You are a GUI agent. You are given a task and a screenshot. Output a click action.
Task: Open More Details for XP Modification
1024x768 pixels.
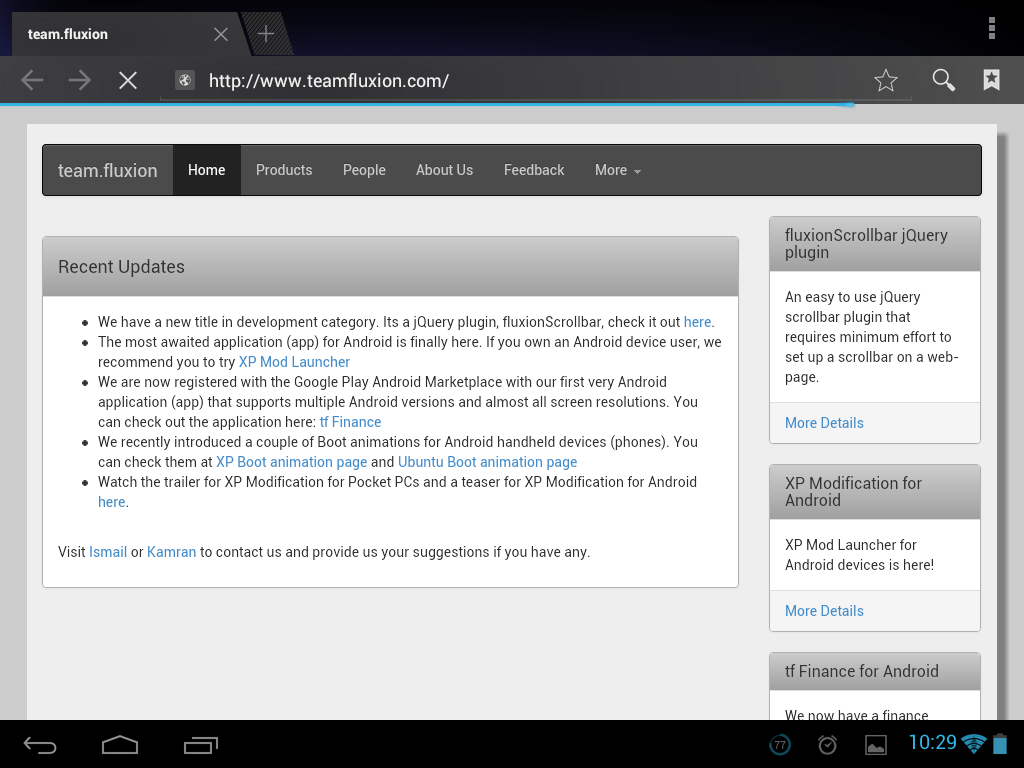click(x=824, y=611)
